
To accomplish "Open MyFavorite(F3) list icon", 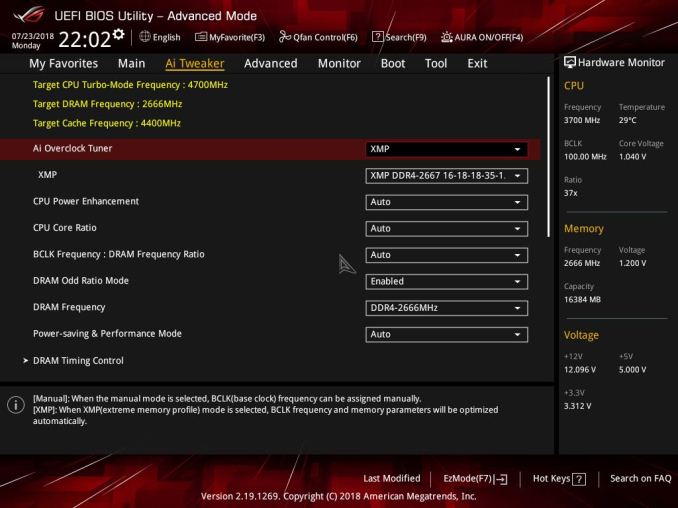I will click(x=201, y=37).
